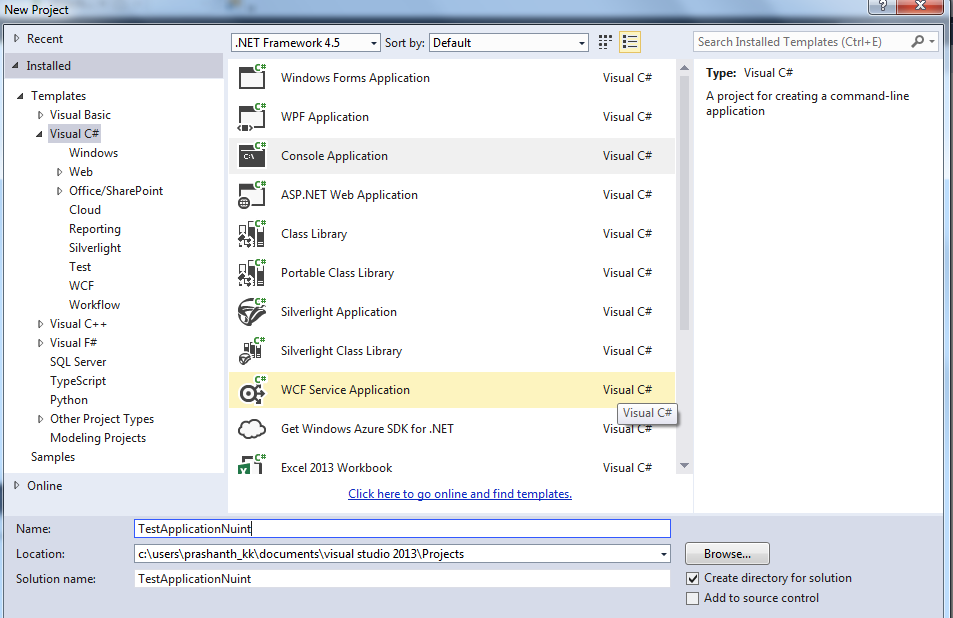Select the "Excel 2013 Workbook" row text

336,468
